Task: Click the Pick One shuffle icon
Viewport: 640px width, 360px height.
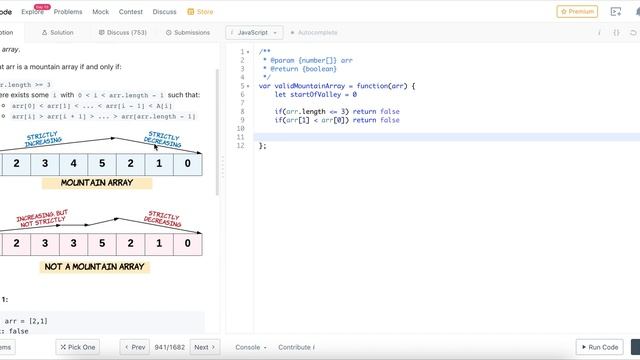Action: click(63, 347)
